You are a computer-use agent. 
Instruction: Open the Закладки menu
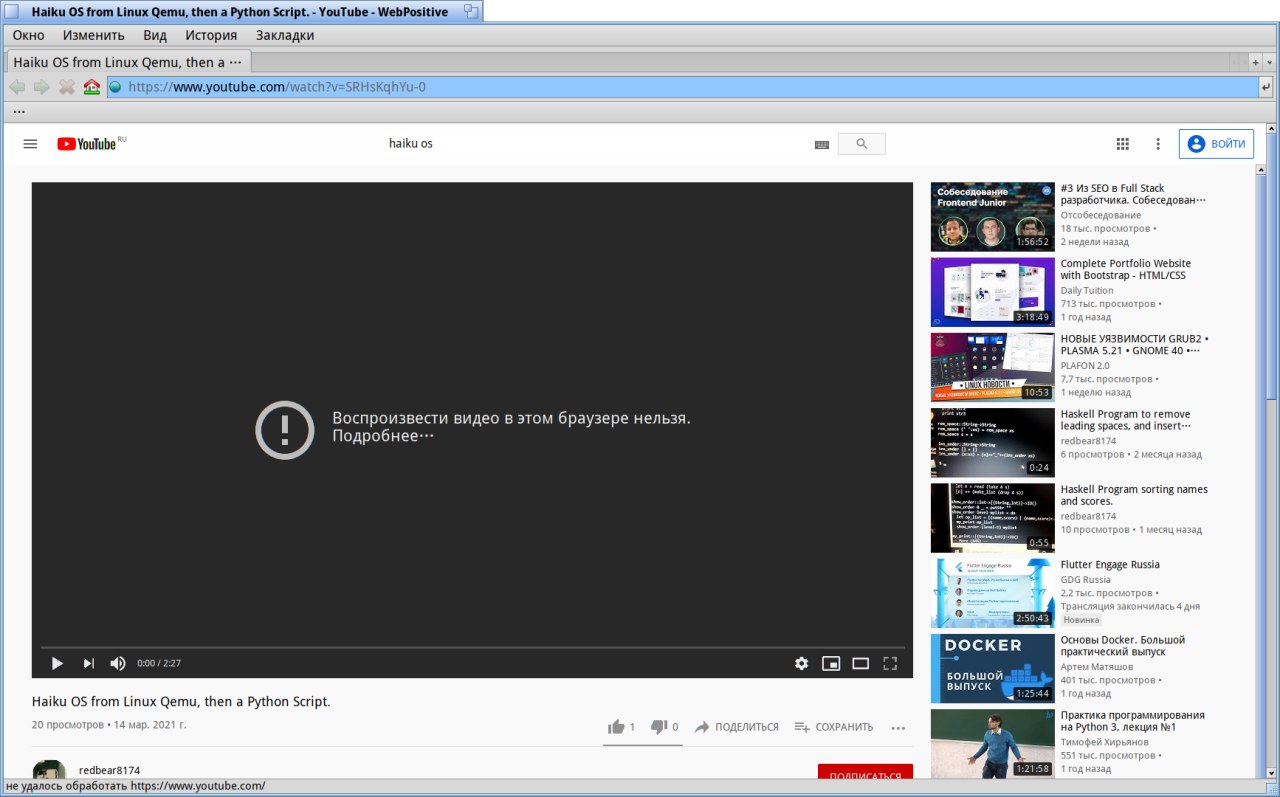pyautogui.click(x=285, y=35)
